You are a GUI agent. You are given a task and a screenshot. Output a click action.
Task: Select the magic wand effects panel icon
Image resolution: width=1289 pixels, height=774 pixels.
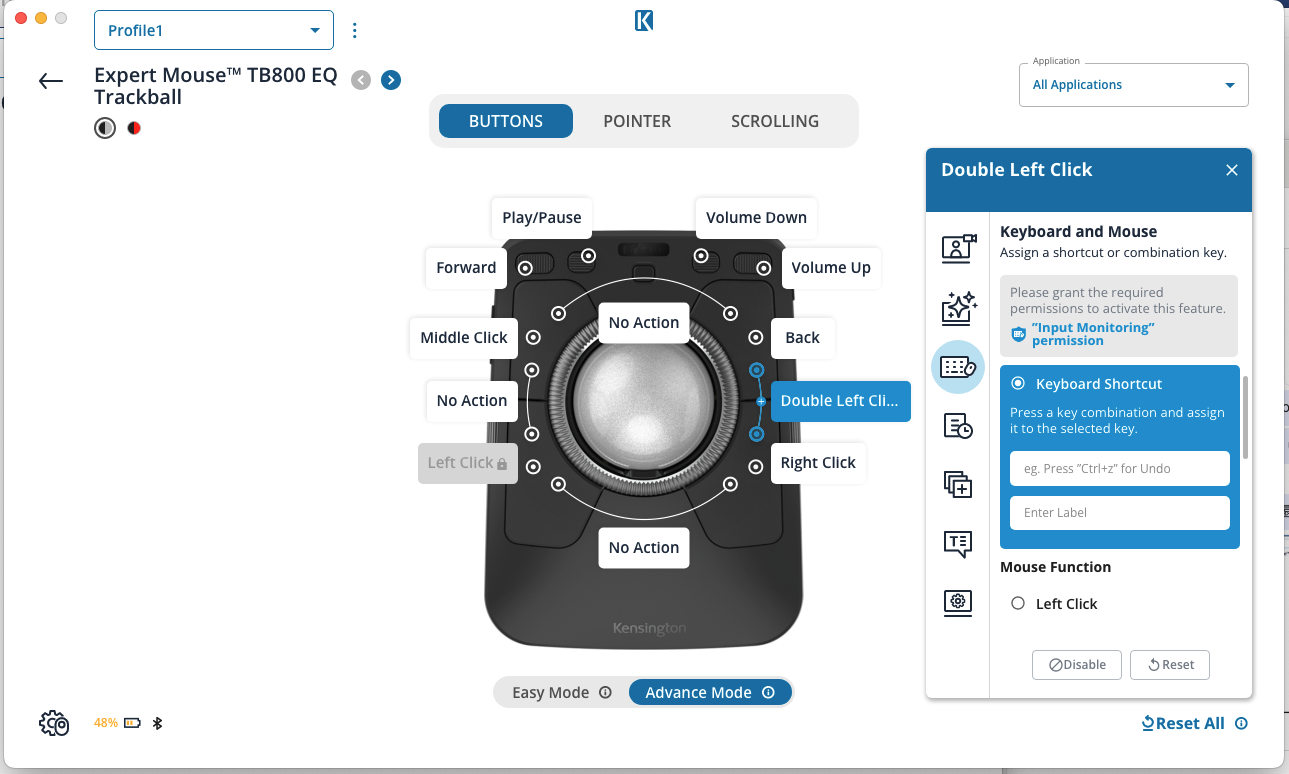tap(958, 308)
